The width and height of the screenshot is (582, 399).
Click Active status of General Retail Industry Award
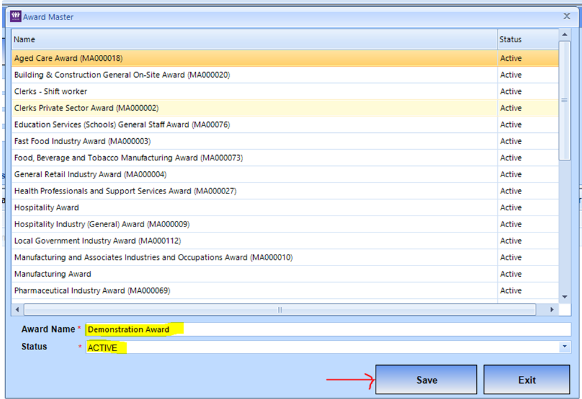pos(511,174)
